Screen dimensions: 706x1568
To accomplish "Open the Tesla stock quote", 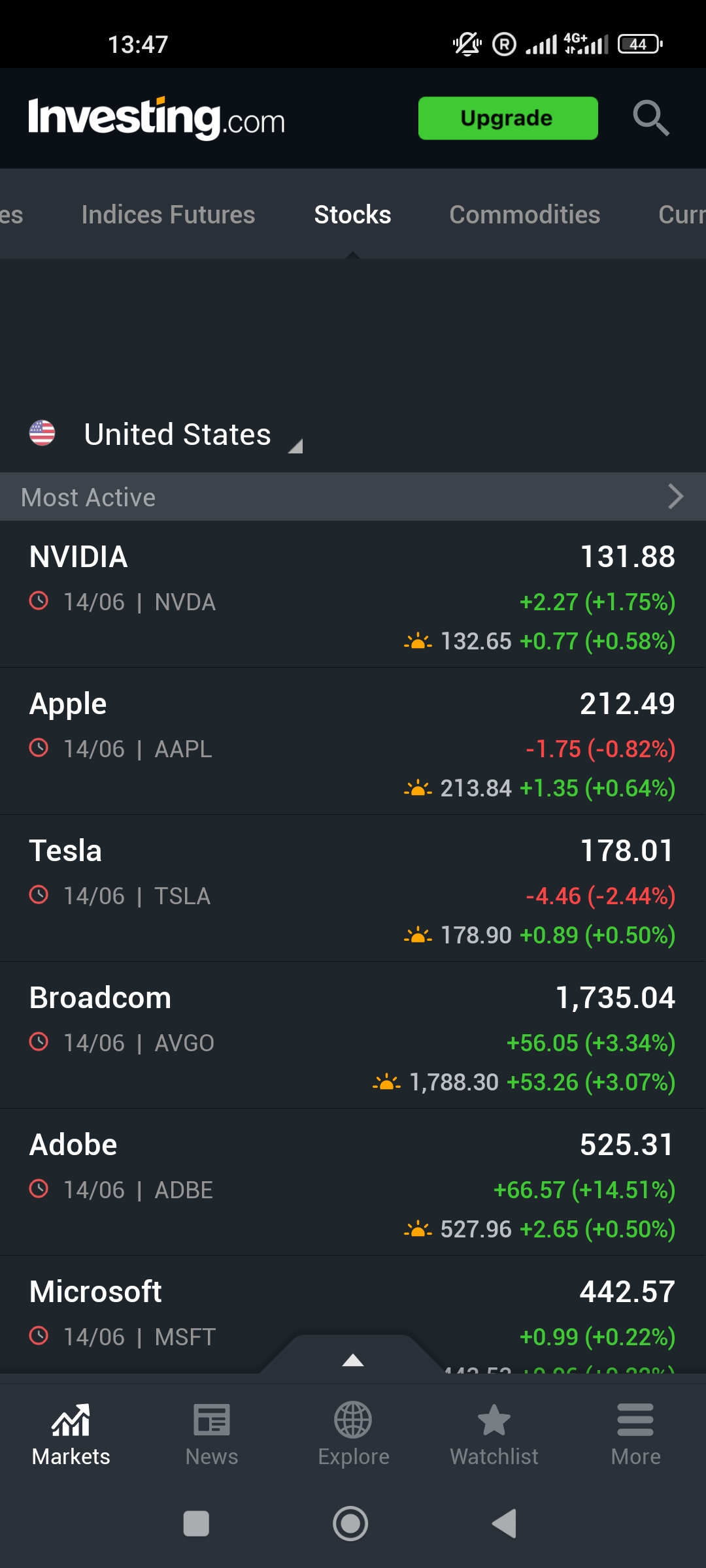I will click(x=353, y=889).
